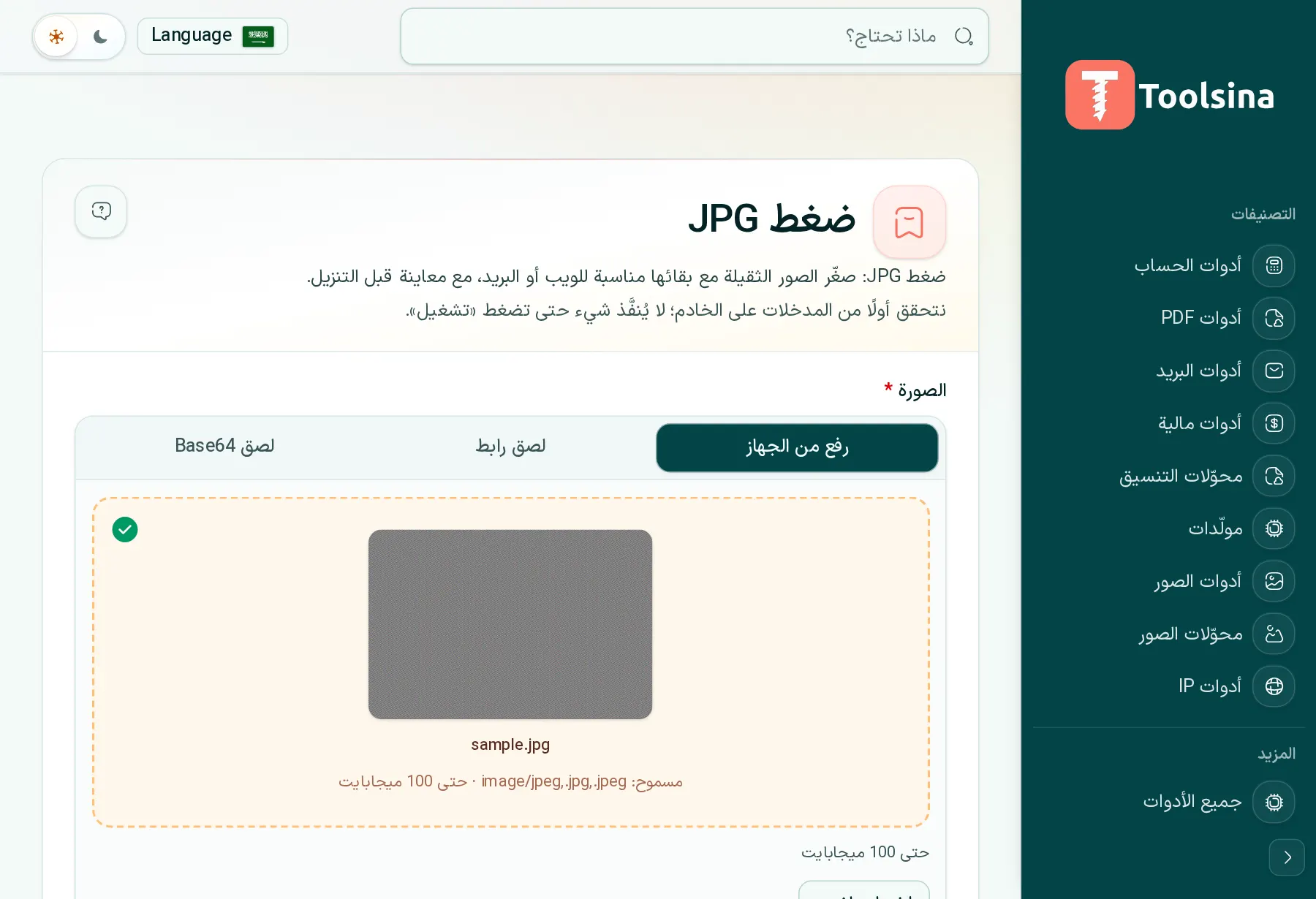Click the الصورة field label
1316x899 pixels.
click(x=922, y=390)
